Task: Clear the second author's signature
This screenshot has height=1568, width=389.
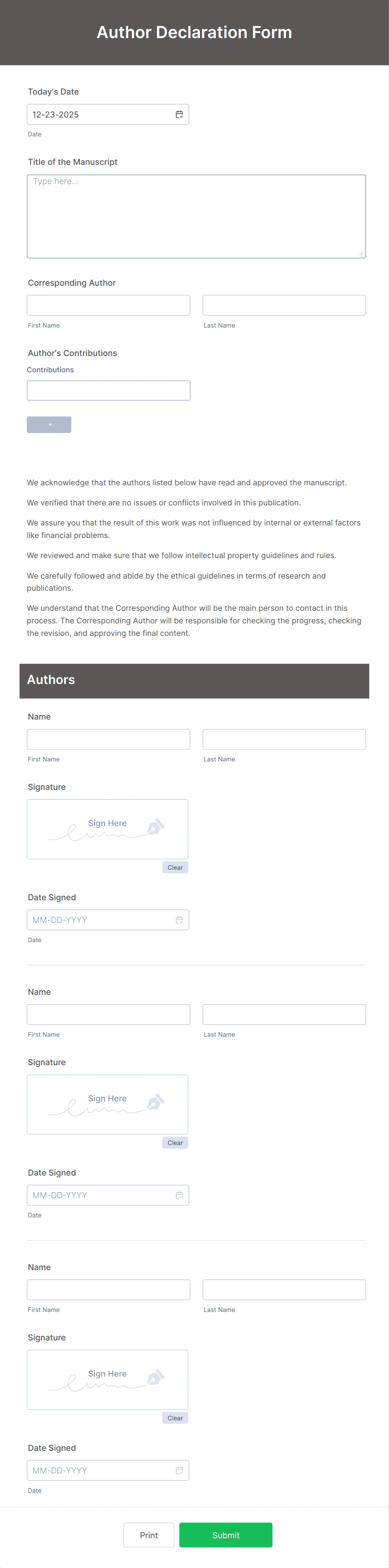Action: [x=175, y=1143]
